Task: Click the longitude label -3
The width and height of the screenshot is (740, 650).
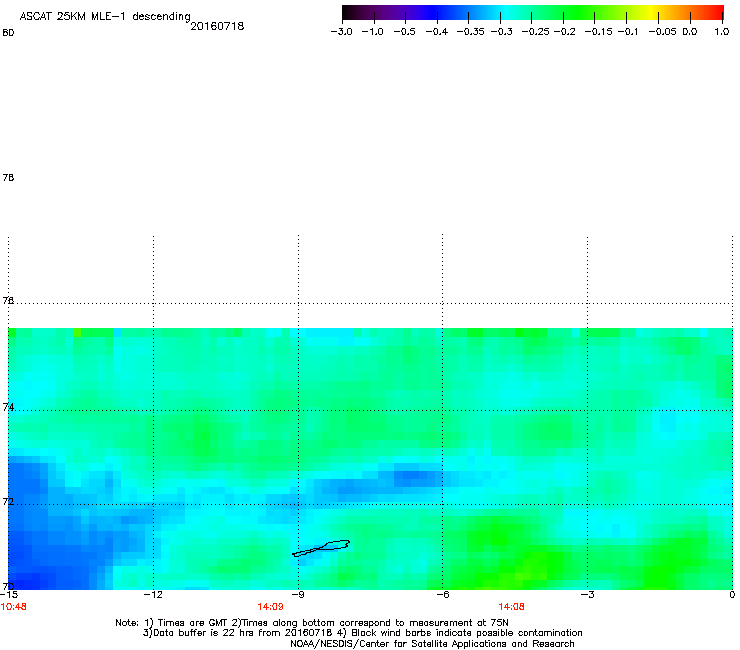Action: click(x=587, y=594)
